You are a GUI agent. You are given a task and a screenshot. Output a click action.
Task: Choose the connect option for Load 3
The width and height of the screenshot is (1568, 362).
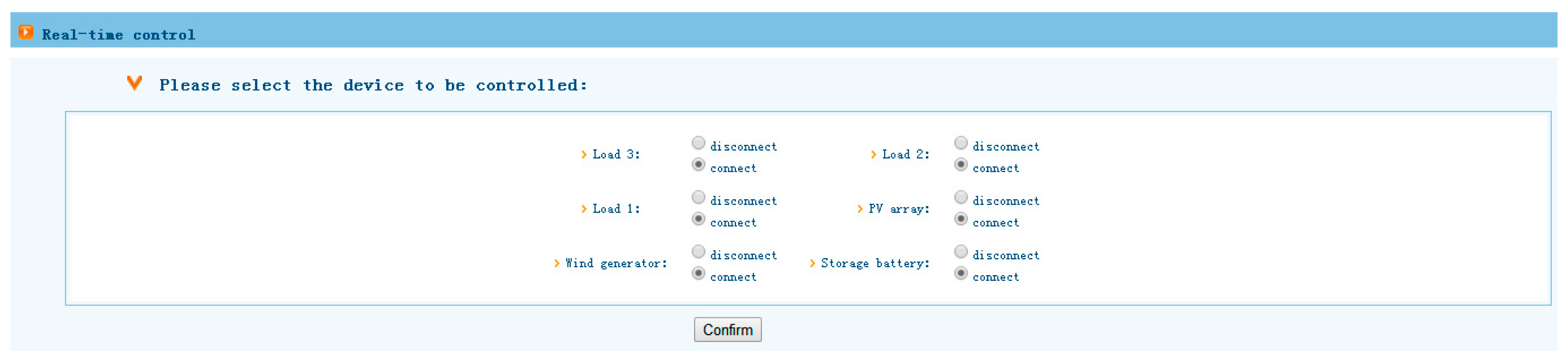[698, 165]
